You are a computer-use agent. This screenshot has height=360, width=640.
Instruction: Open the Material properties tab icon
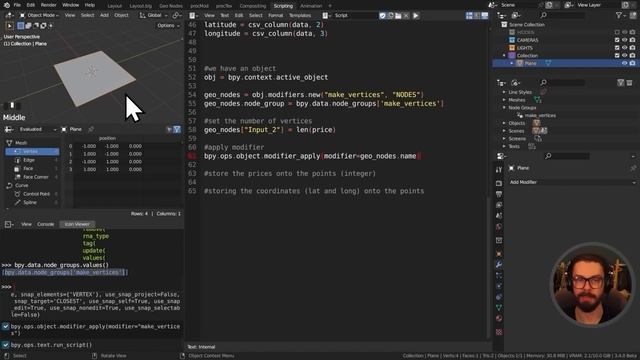(x=499, y=318)
